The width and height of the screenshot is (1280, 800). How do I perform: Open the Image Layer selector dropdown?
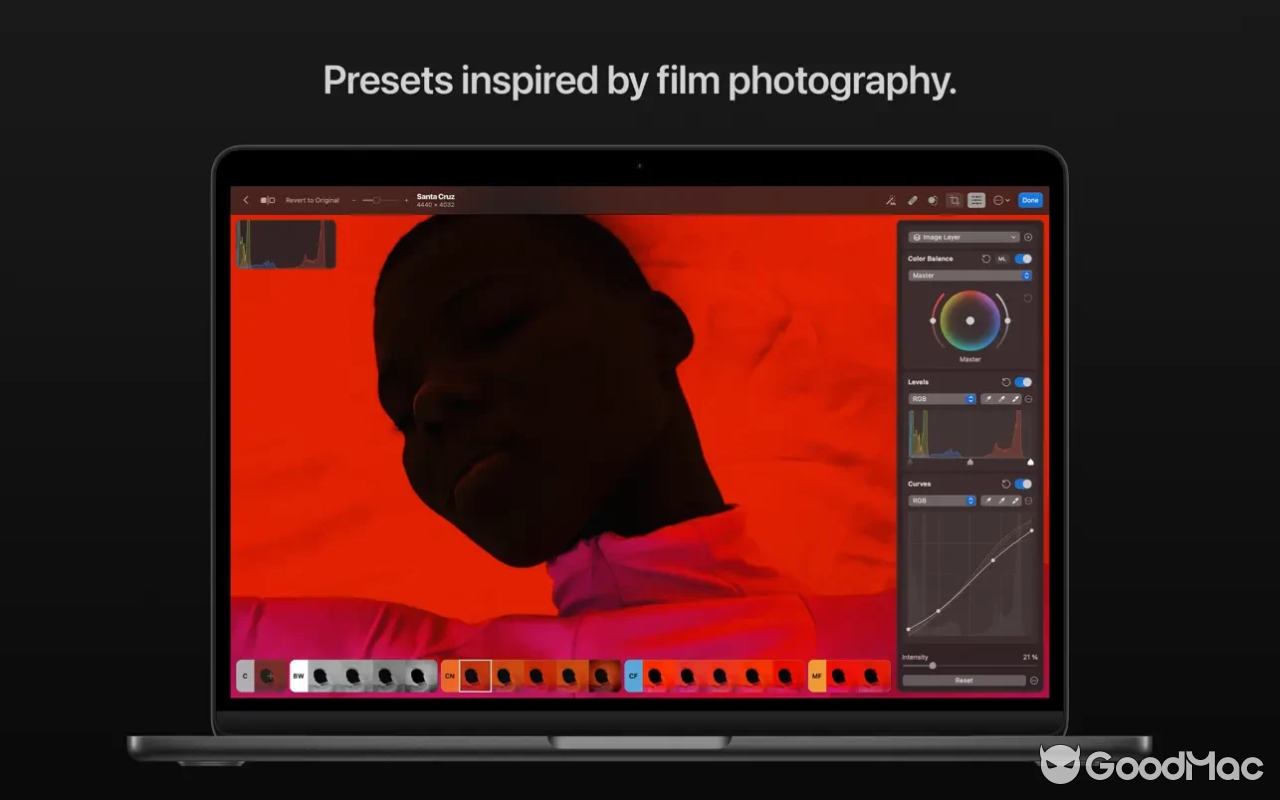[x=963, y=237]
